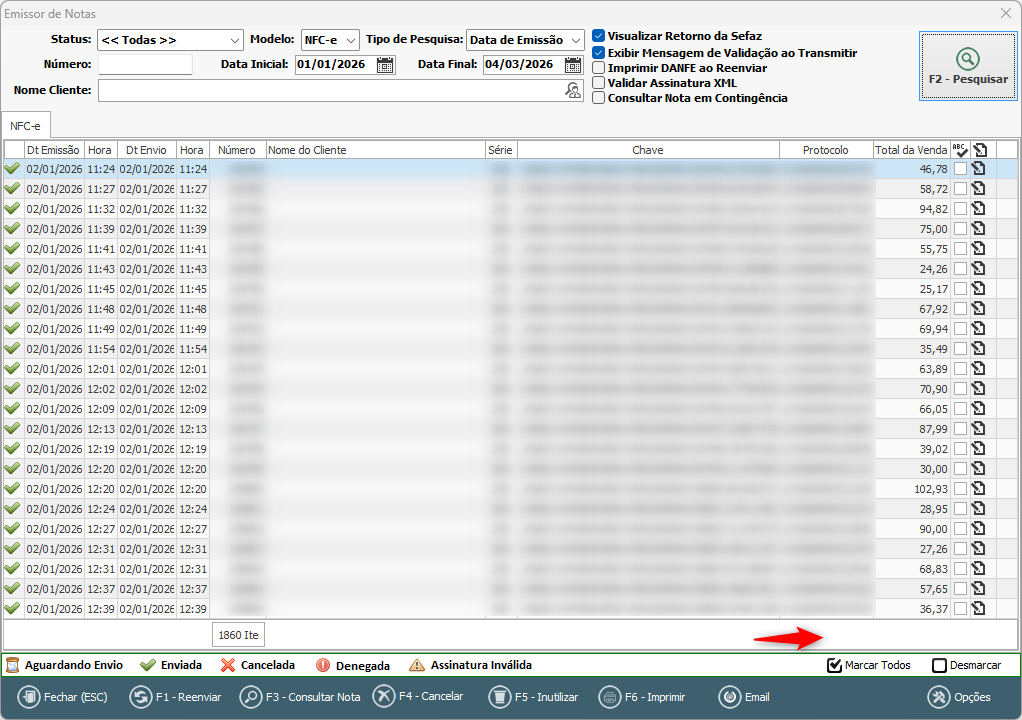Click F3 - Consultar Nota
This screenshot has width=1022, height=720.
click(300, 697)
